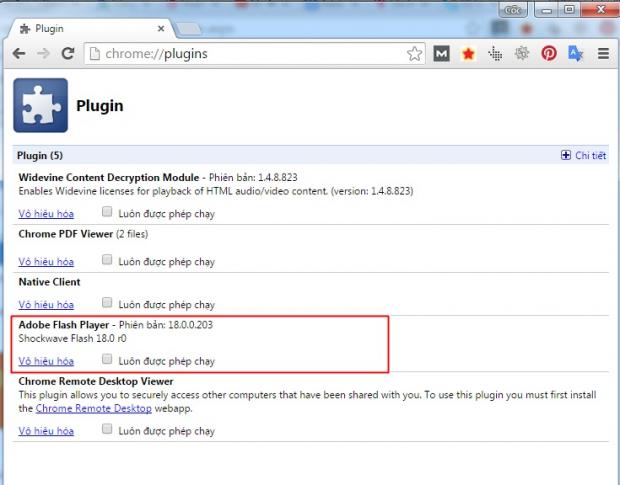Check always allowed for Chrome PDF Viewer
This screenshot has height=485, width=620.
click(107, 261)
